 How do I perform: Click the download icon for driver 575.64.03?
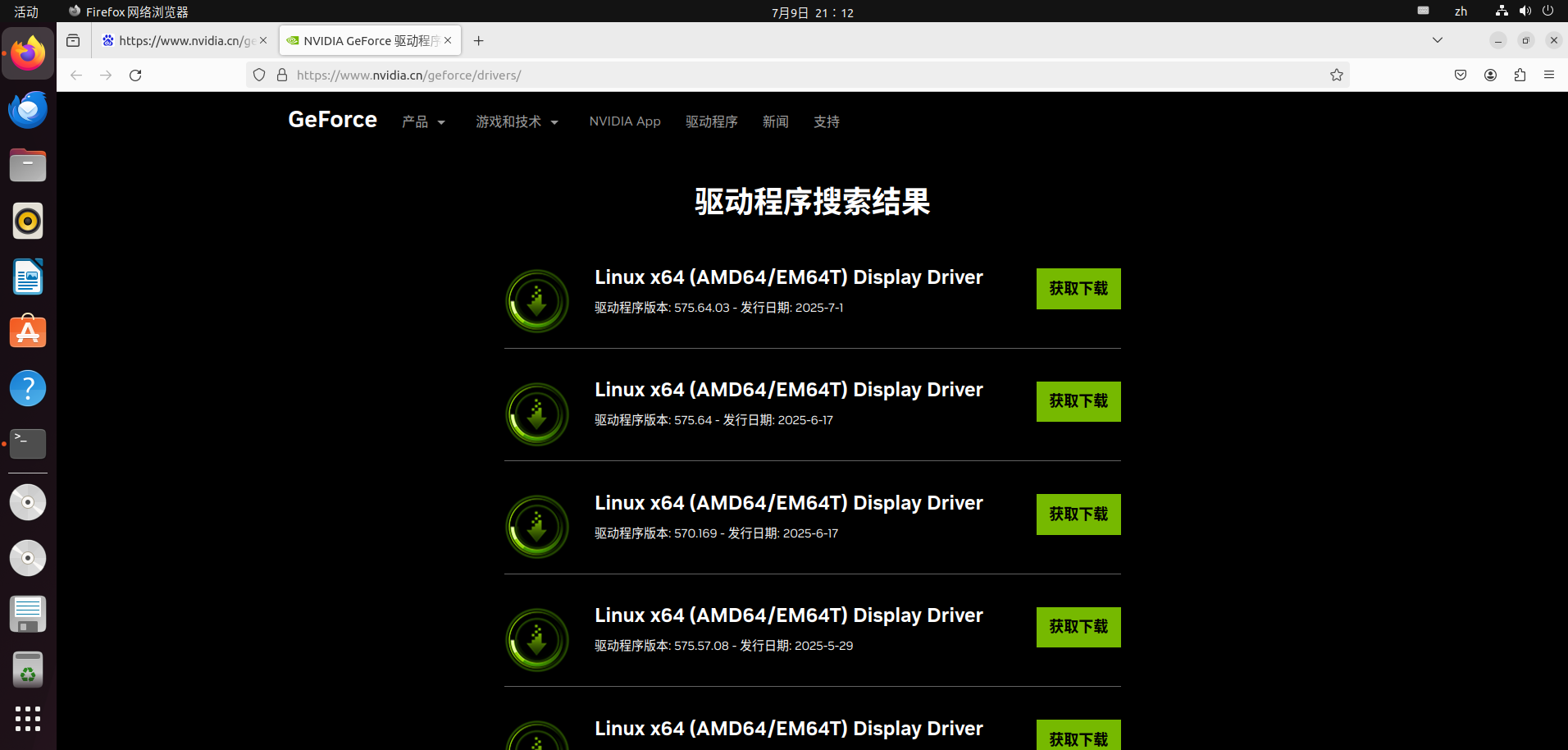[x=537, y=301]
